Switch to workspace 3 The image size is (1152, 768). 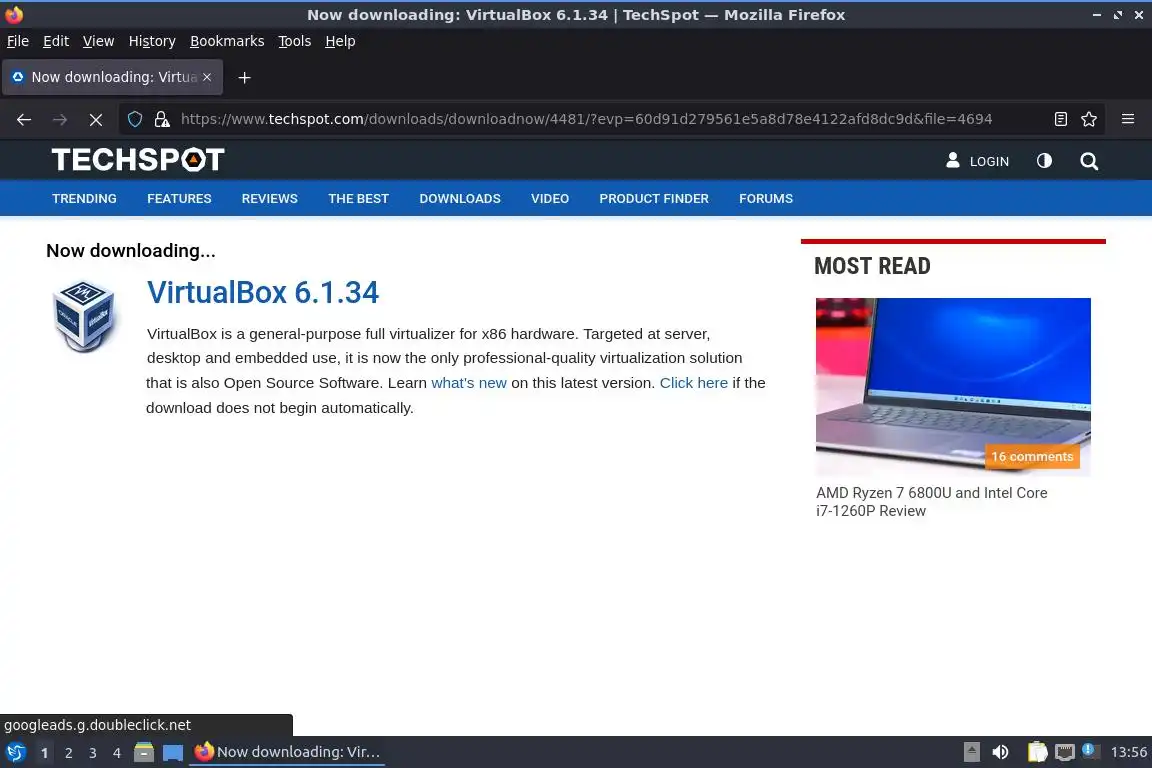click(x=93, y=753)
